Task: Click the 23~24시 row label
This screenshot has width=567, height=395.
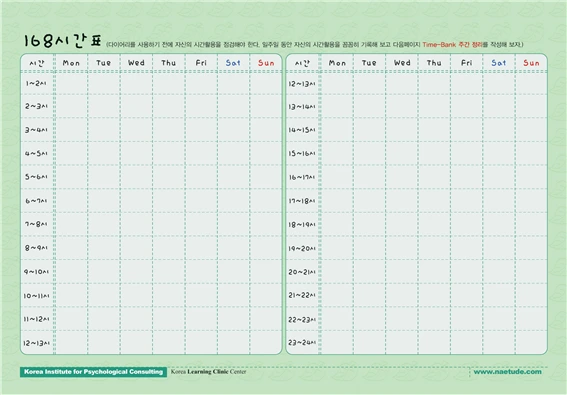Action: [x=302, y=342]
